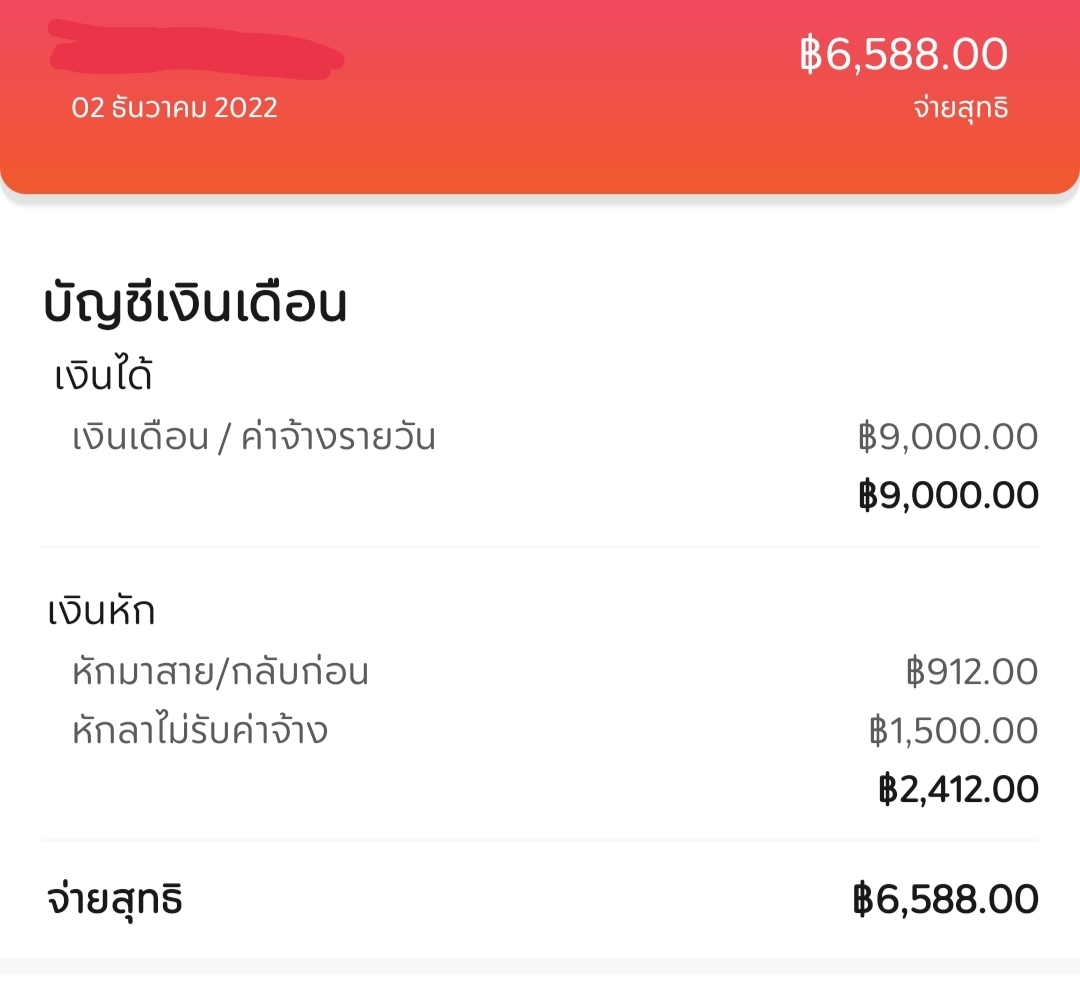Select the bold ฿9,000.00 income total
1080x994 pixels.
(x=948, y=495)
